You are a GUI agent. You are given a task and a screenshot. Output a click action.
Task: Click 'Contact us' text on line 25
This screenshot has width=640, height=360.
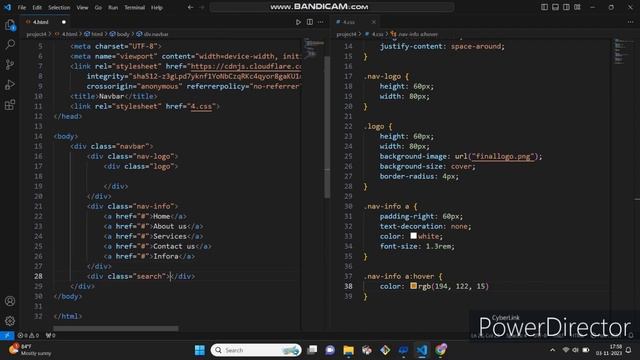click(174, 247)
